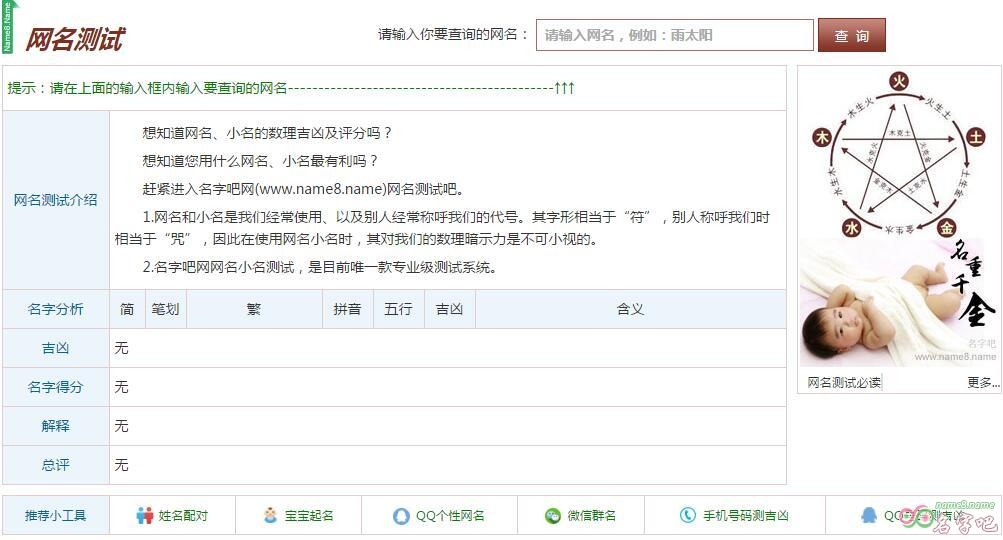Click the 含义 column header
Image resolution: width=1003 pixels, height=540 pixels.
(x=630, y=309)
